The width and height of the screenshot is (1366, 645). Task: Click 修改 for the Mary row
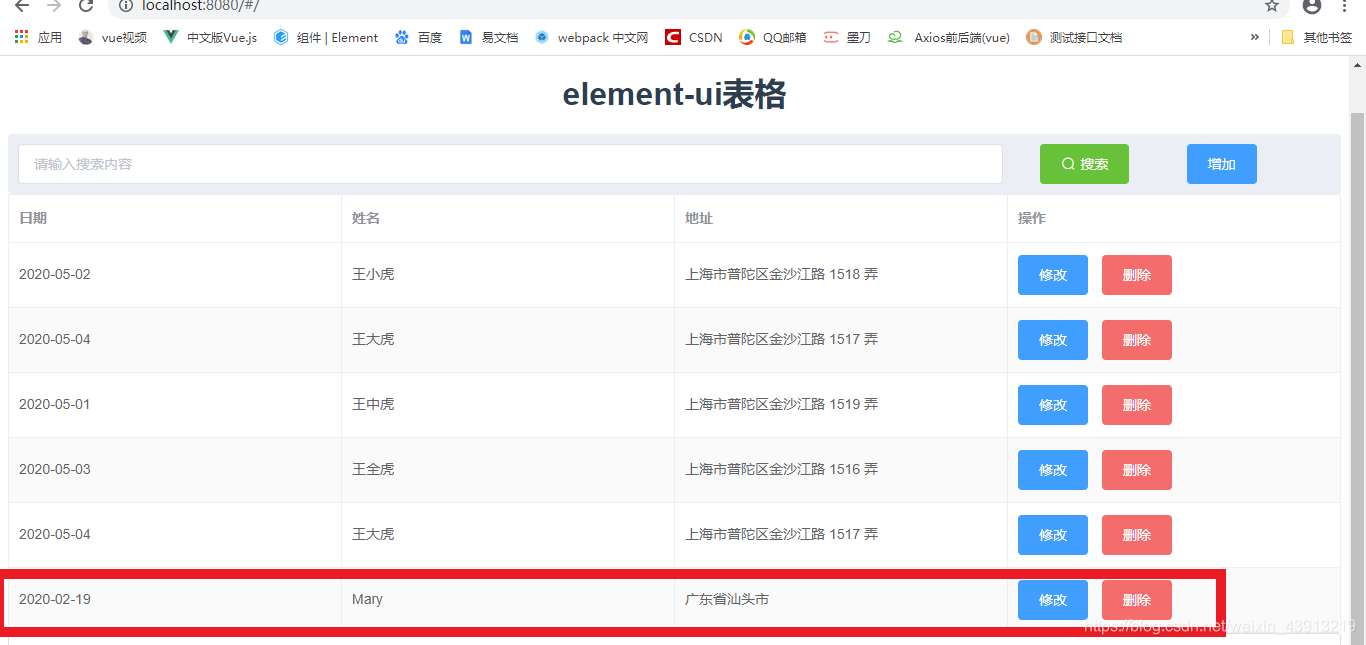click(1053, 600)
